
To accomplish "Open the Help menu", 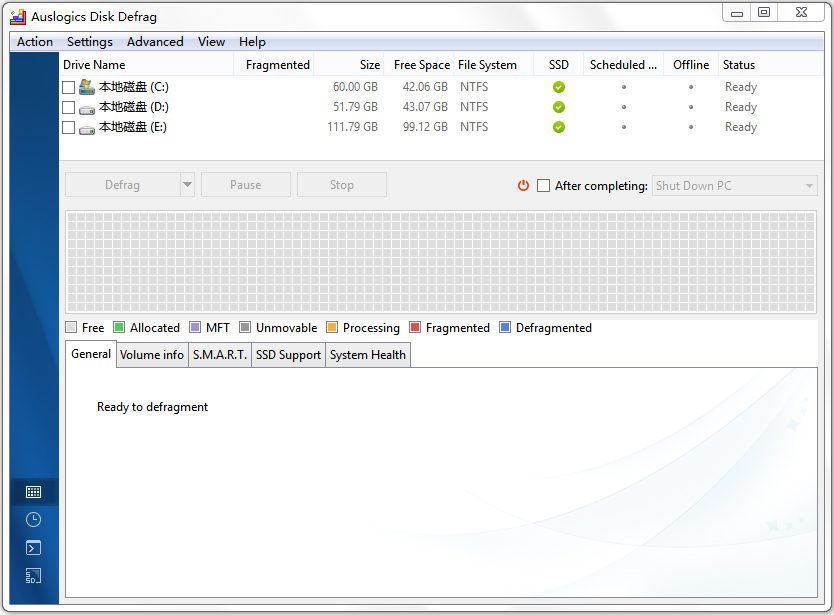I will click(x=252, y=41).
